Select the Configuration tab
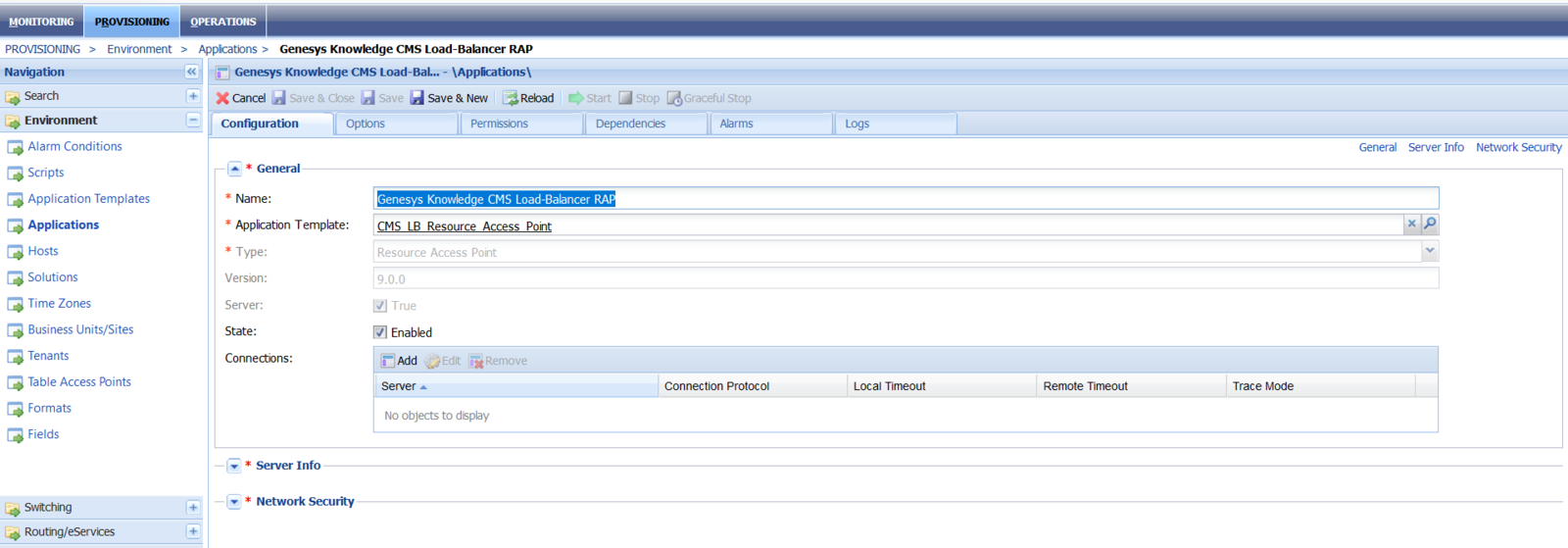Image resolution: width=1568 pixels, height=548 pixels. pyautogui.click(x=271, y=124)
